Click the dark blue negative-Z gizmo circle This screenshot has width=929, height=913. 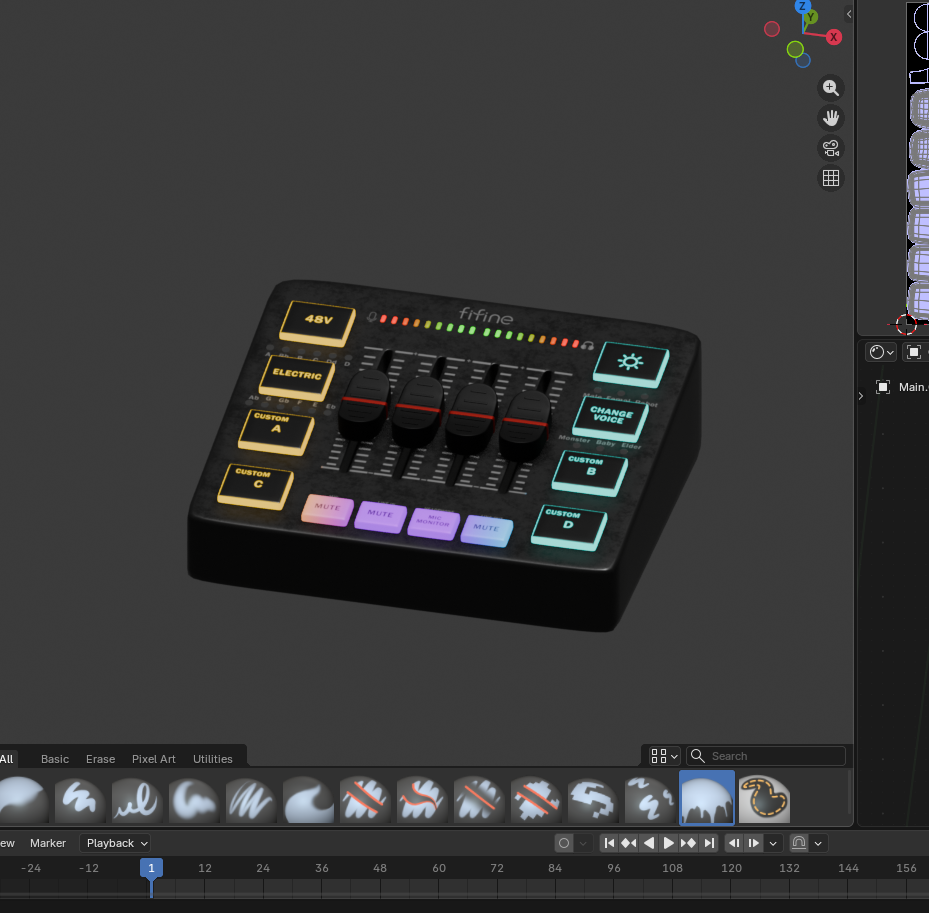[803, 60]
